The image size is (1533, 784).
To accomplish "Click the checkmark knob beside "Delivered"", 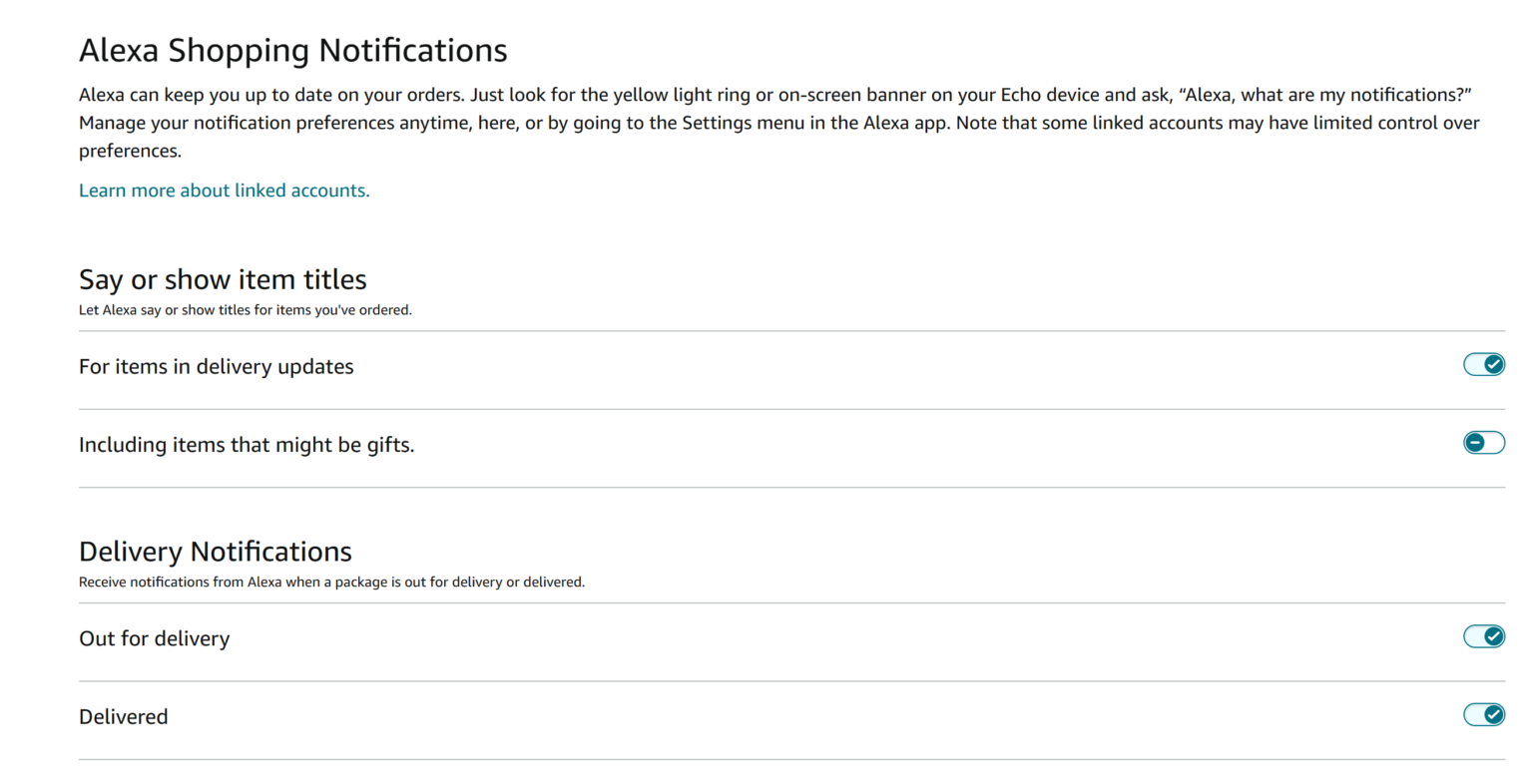I will (1493, 714).
